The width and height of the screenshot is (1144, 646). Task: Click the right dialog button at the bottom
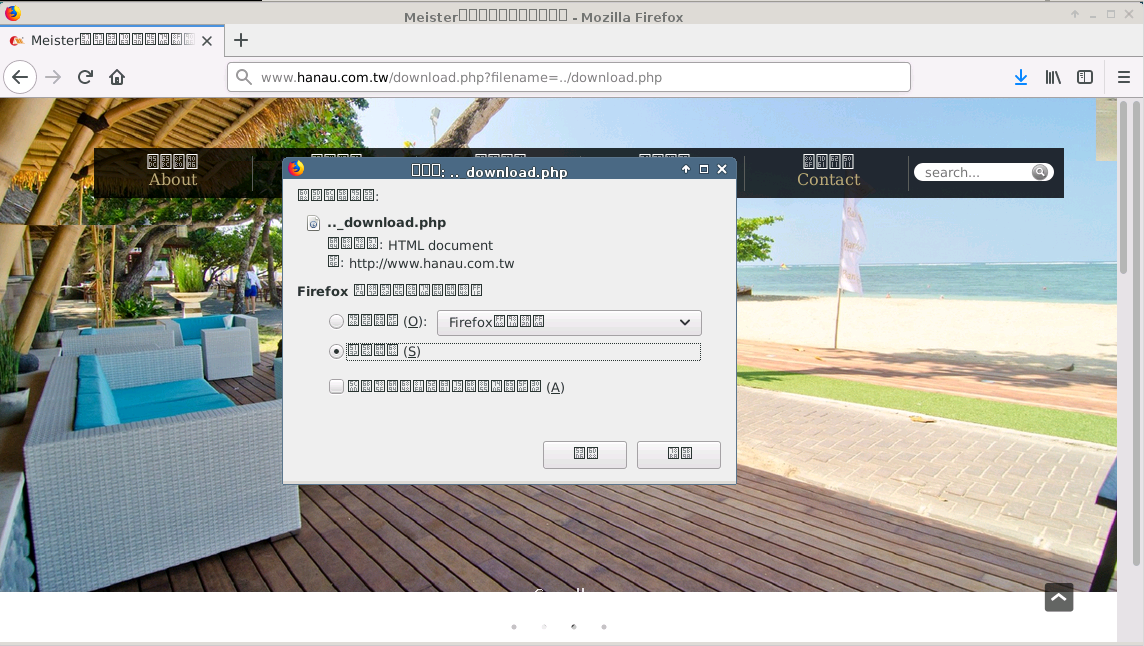pos(679,455)
